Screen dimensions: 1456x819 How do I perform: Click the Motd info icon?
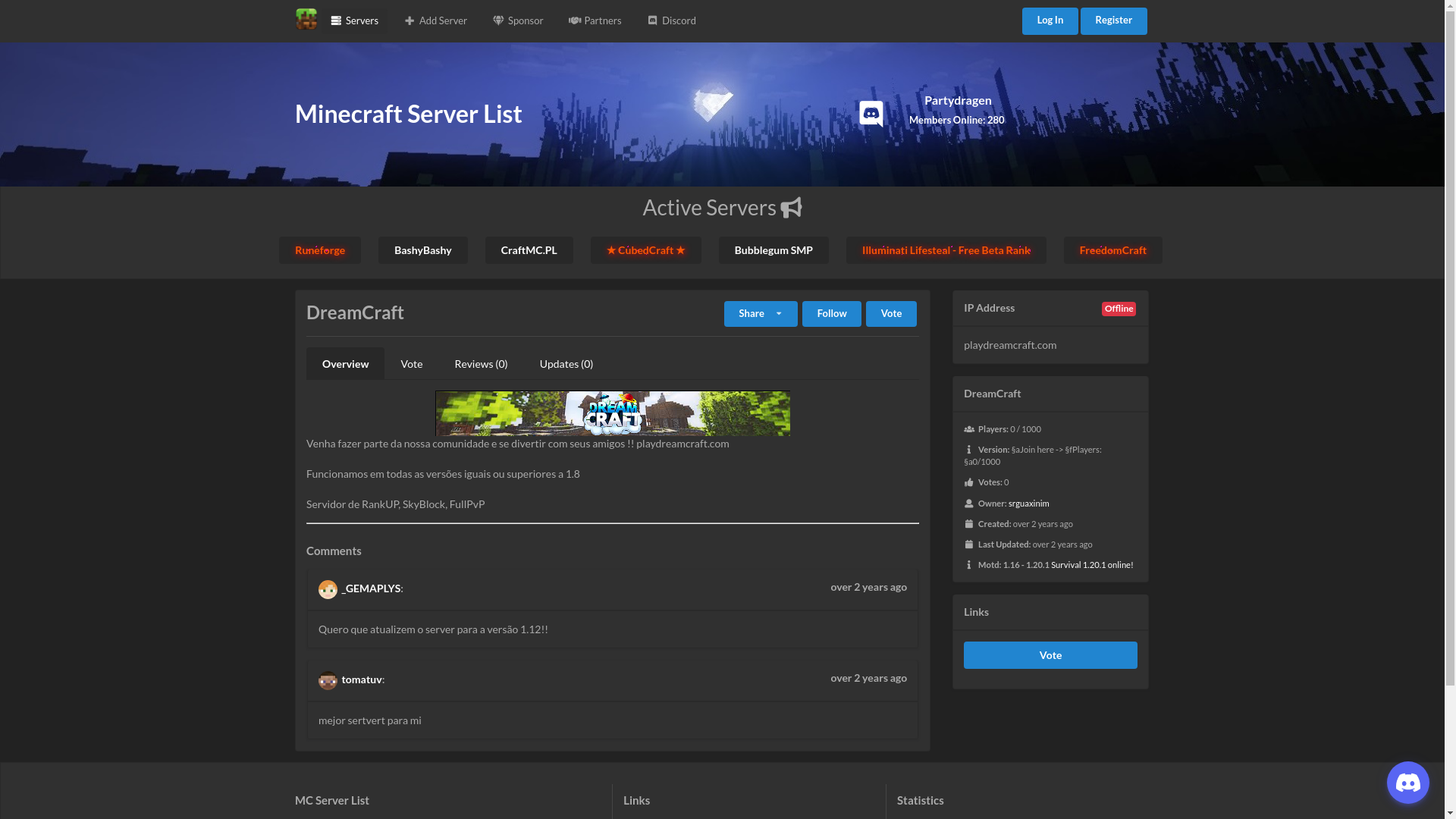968,565
